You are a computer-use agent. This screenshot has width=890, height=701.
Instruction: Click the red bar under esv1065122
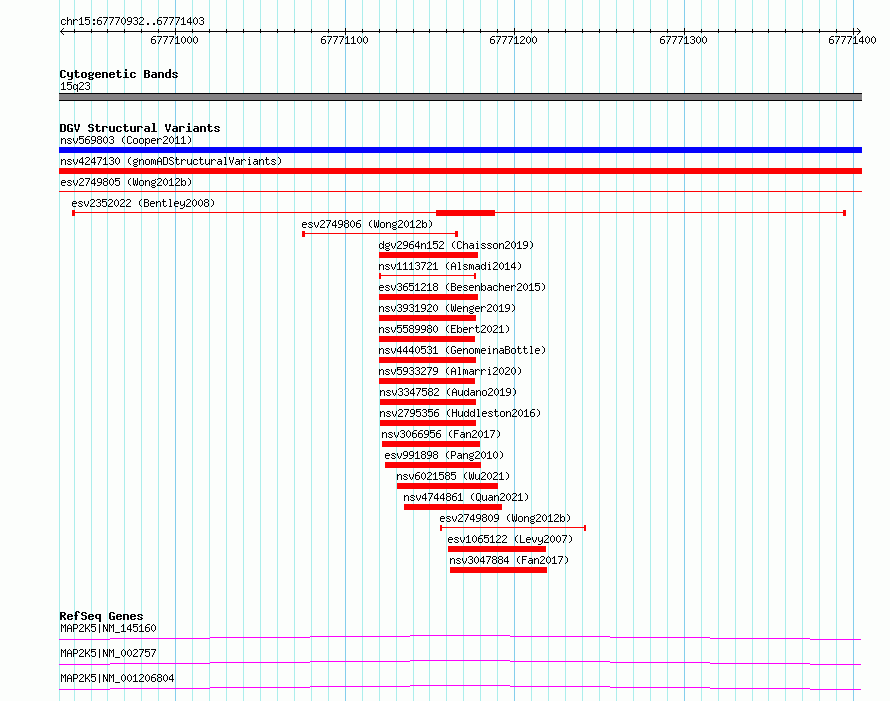click(x=497, y=549)
